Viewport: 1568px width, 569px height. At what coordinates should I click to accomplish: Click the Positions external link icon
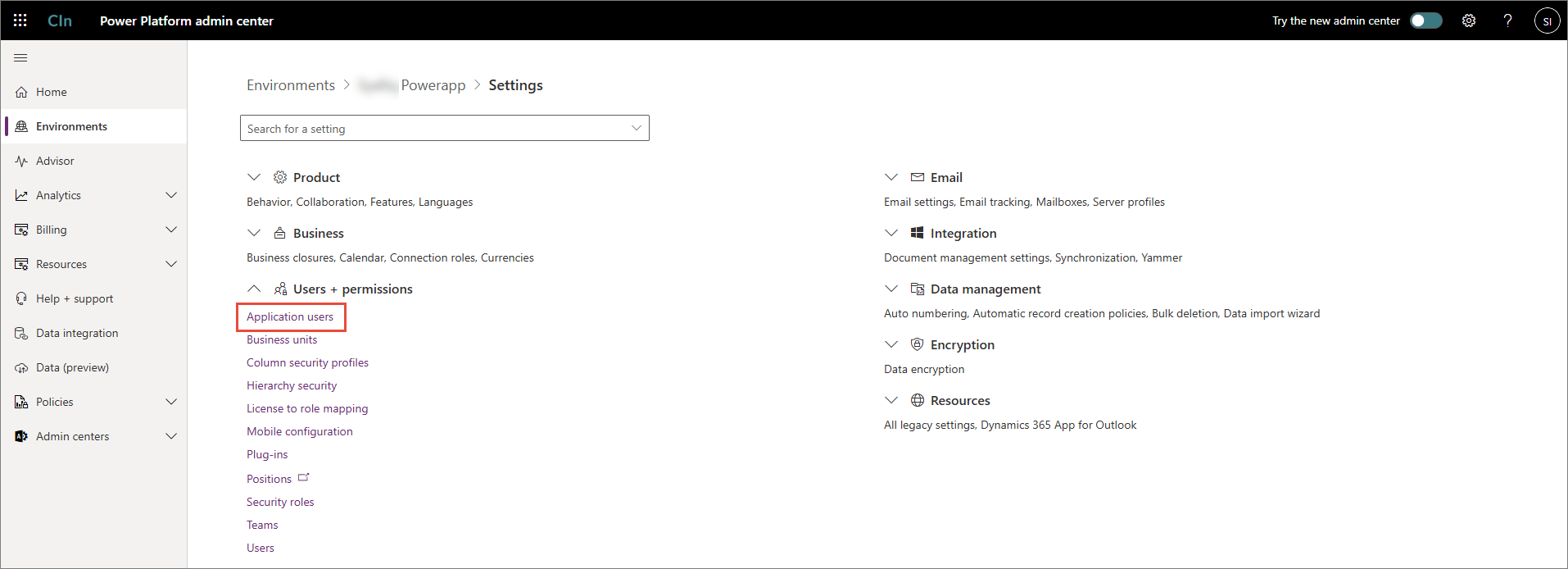tap(304, 477)
